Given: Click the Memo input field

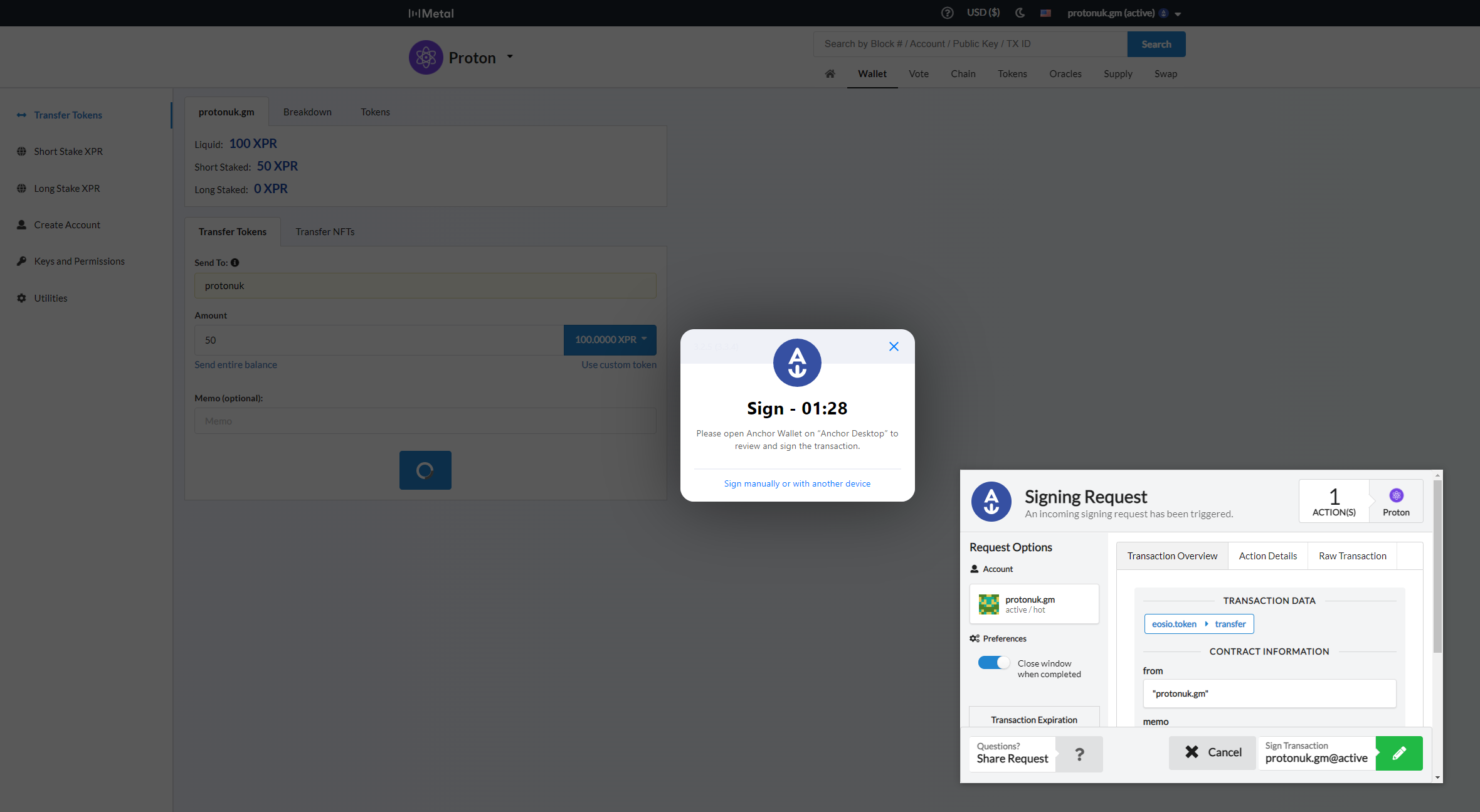Looking at the screenshot, I should [x=425, y=421].
